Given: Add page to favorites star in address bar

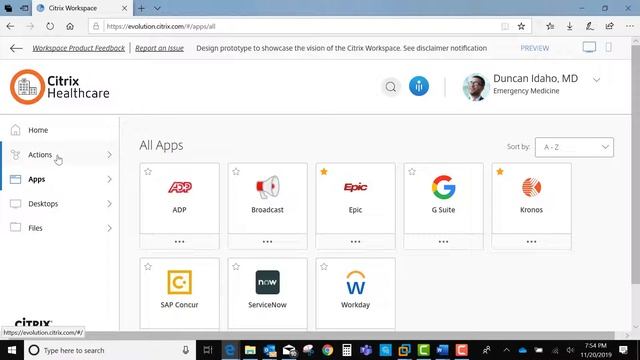Looking at the screenshot, I should coord(521,27).
